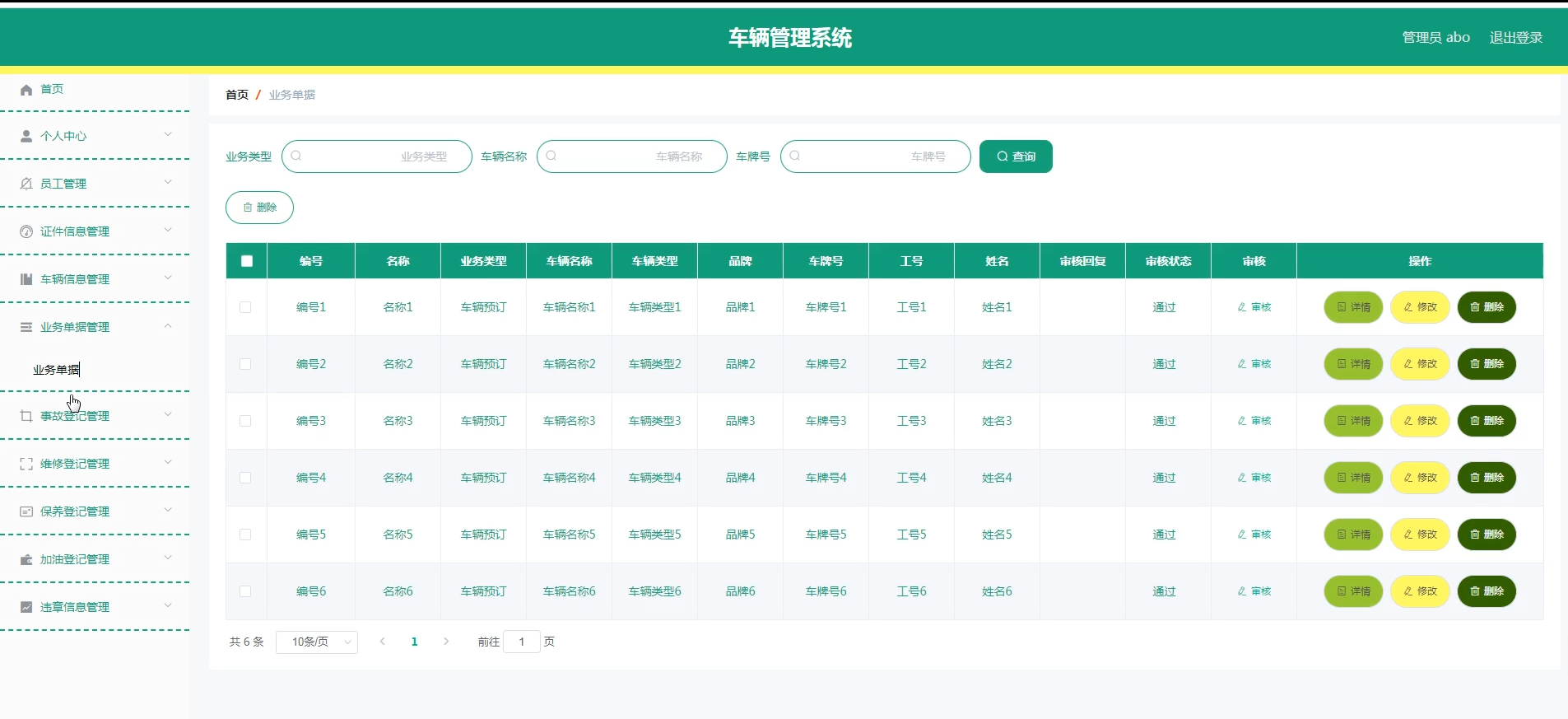This screenshot has width=1568, height=719.
Task: Click the 审核 pencil icon for 编号1
Action: (x=1242, y=307)
